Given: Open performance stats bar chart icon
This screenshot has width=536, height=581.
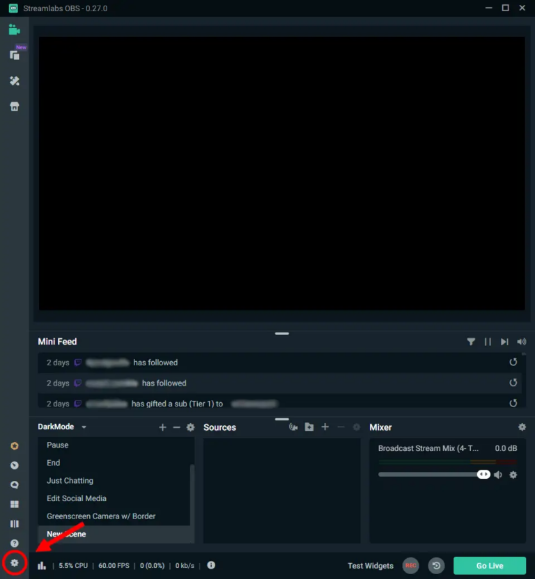Looking at the screenshot, I should (42, 566).
